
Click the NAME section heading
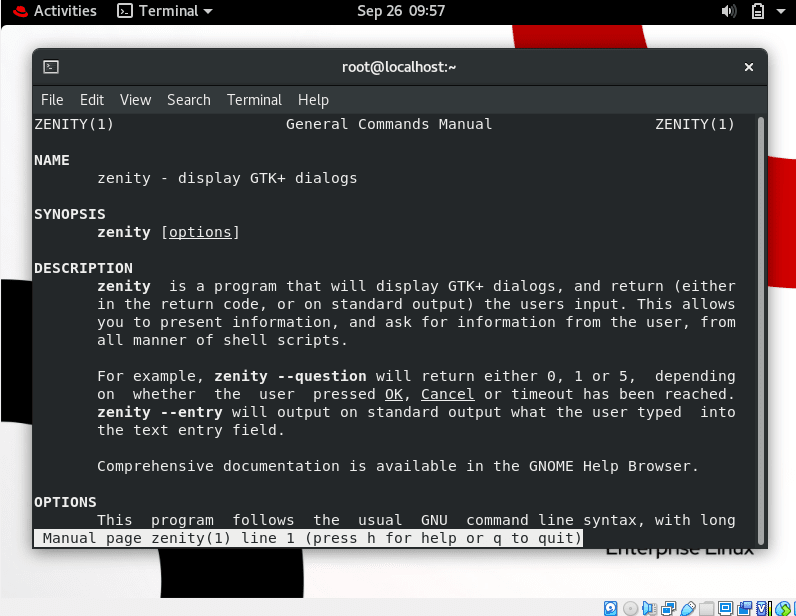(x=52, y=160)
